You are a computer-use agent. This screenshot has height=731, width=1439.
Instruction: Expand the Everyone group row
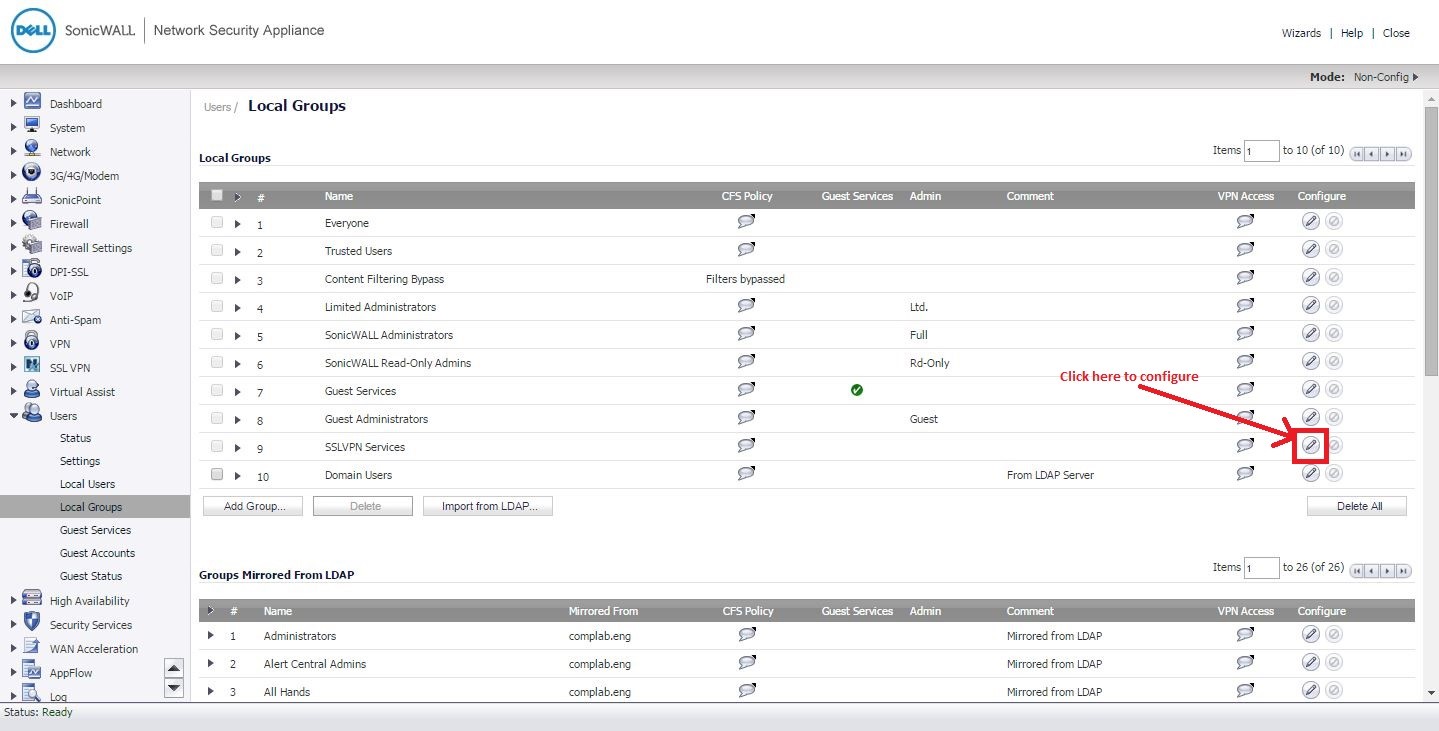point(238,224)
